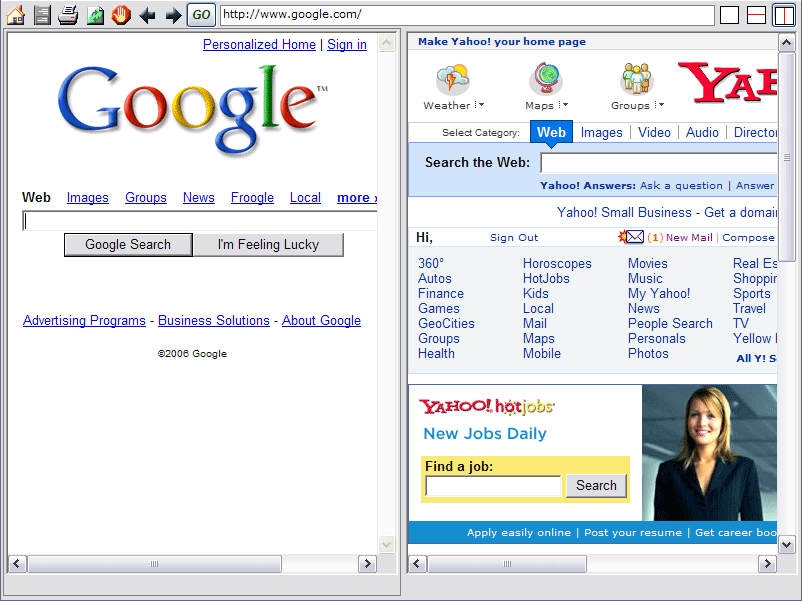Open the New Mail link
The image size is (802, 601).
[x=689, y=237]
